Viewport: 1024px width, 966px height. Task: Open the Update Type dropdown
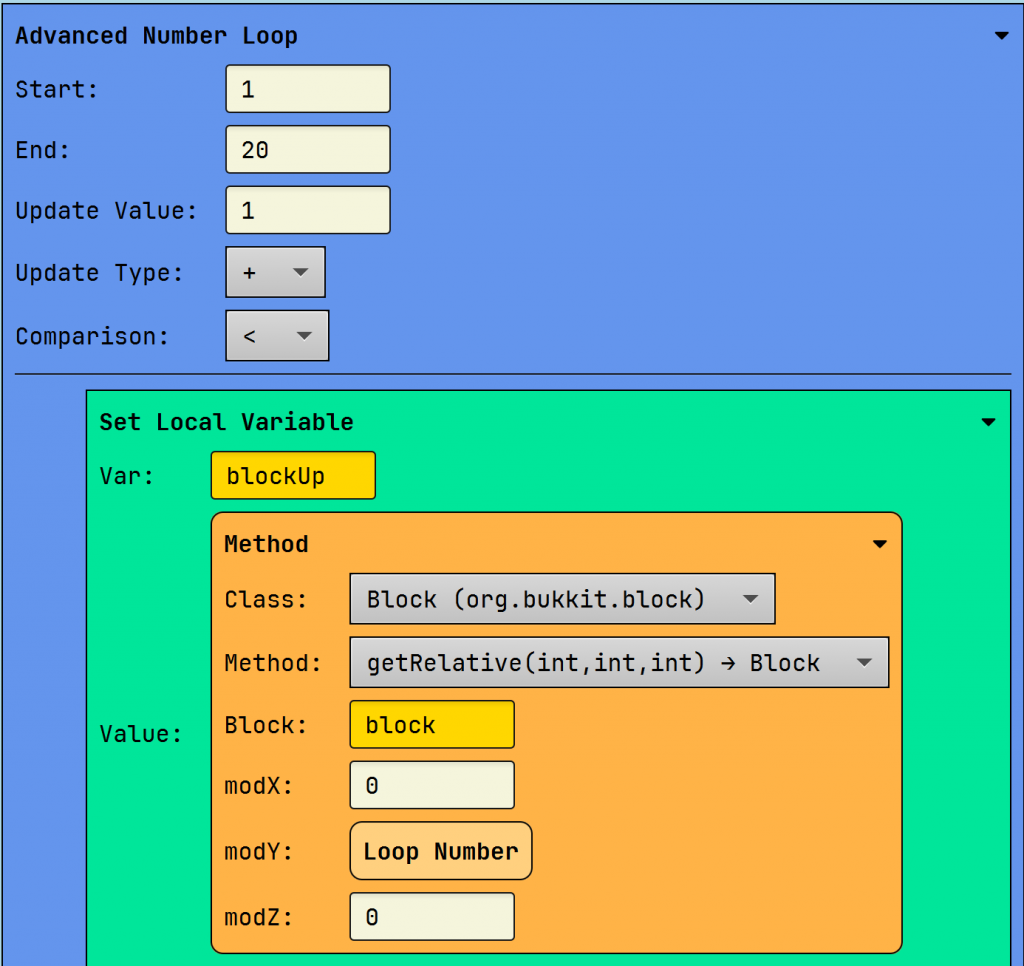coord(276,272)
